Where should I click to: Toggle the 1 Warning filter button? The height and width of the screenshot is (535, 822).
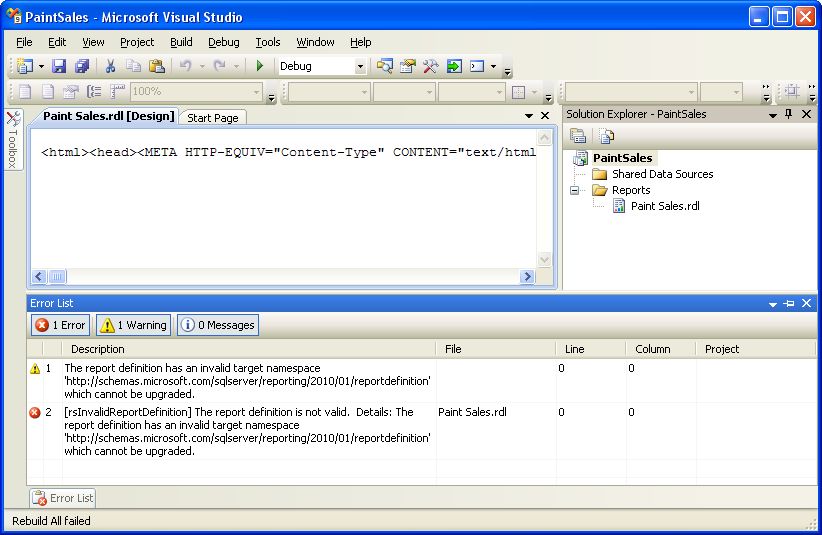pyautogui.click(x=134, y=325)
